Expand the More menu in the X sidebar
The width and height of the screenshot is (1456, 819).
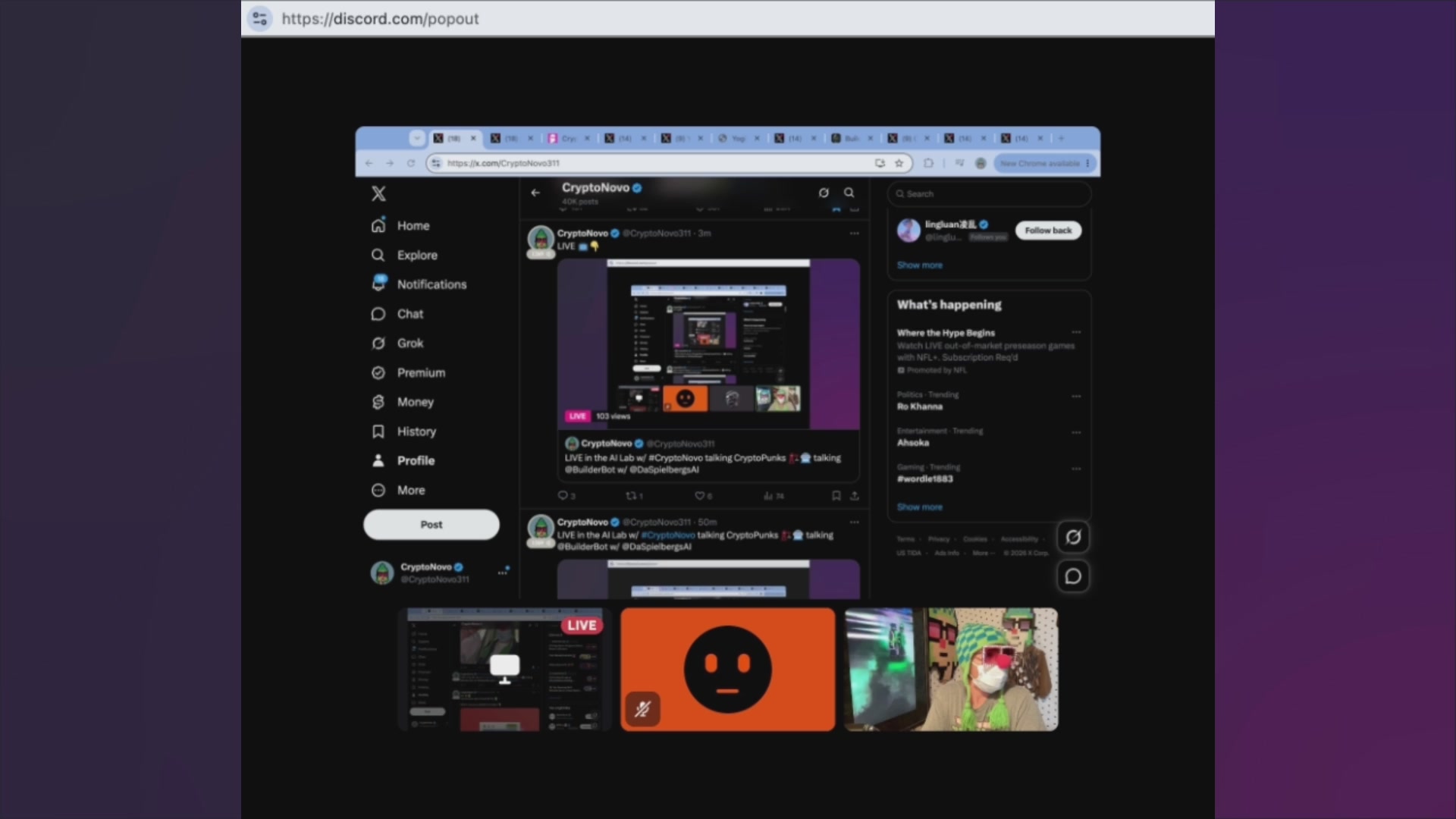398,491
